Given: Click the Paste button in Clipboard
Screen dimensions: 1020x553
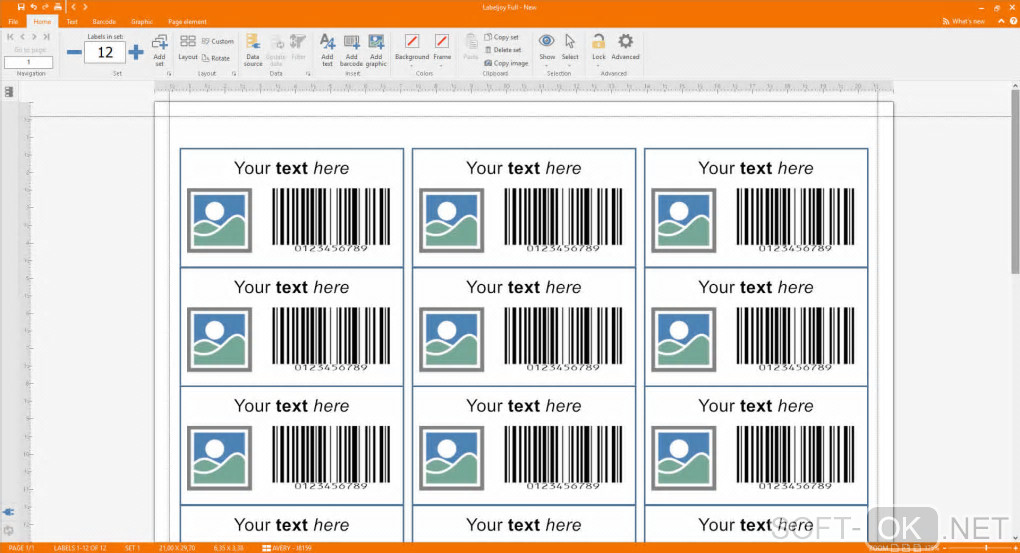Looking at the screenshot, I should [471, 47].
